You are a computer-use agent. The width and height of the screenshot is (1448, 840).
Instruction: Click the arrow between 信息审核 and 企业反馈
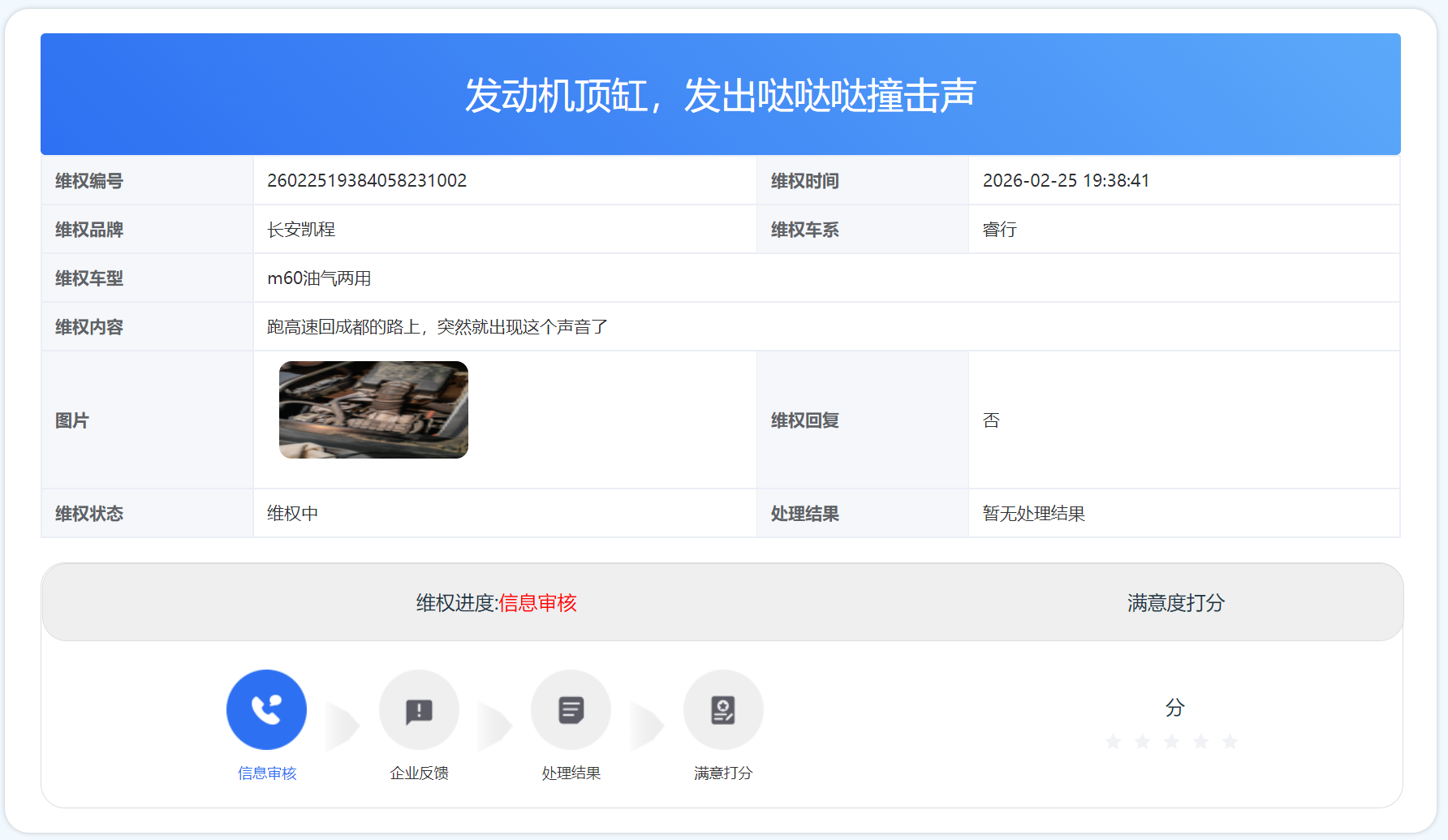[343, 726]
